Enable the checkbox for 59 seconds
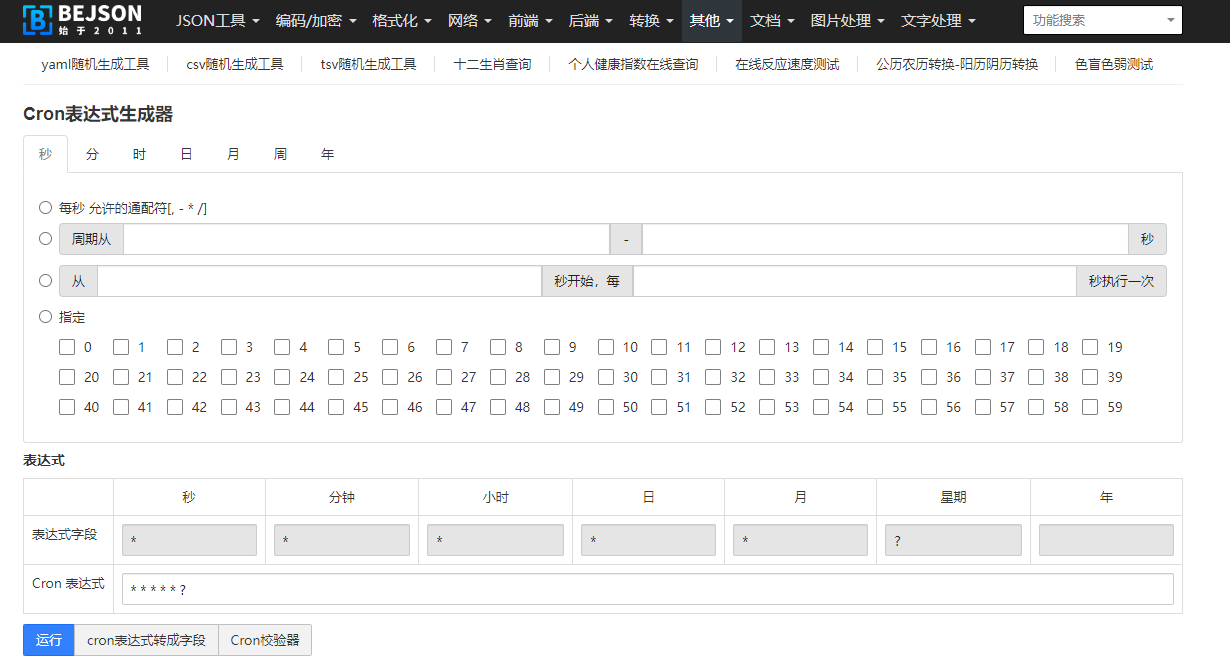 (x=1091, y=408)
